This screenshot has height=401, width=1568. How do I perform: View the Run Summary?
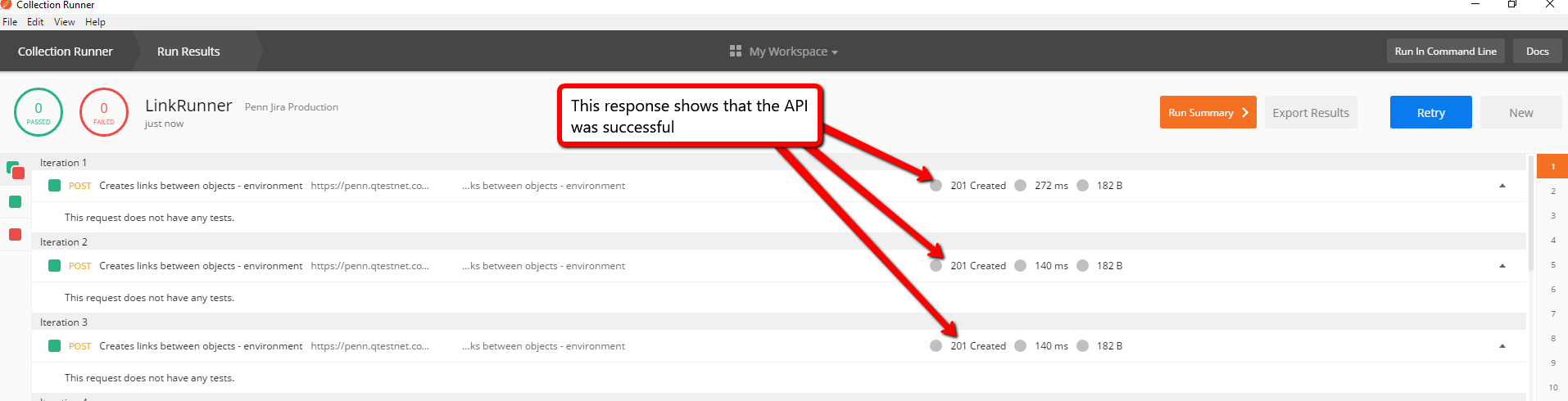coord(1208,112)
